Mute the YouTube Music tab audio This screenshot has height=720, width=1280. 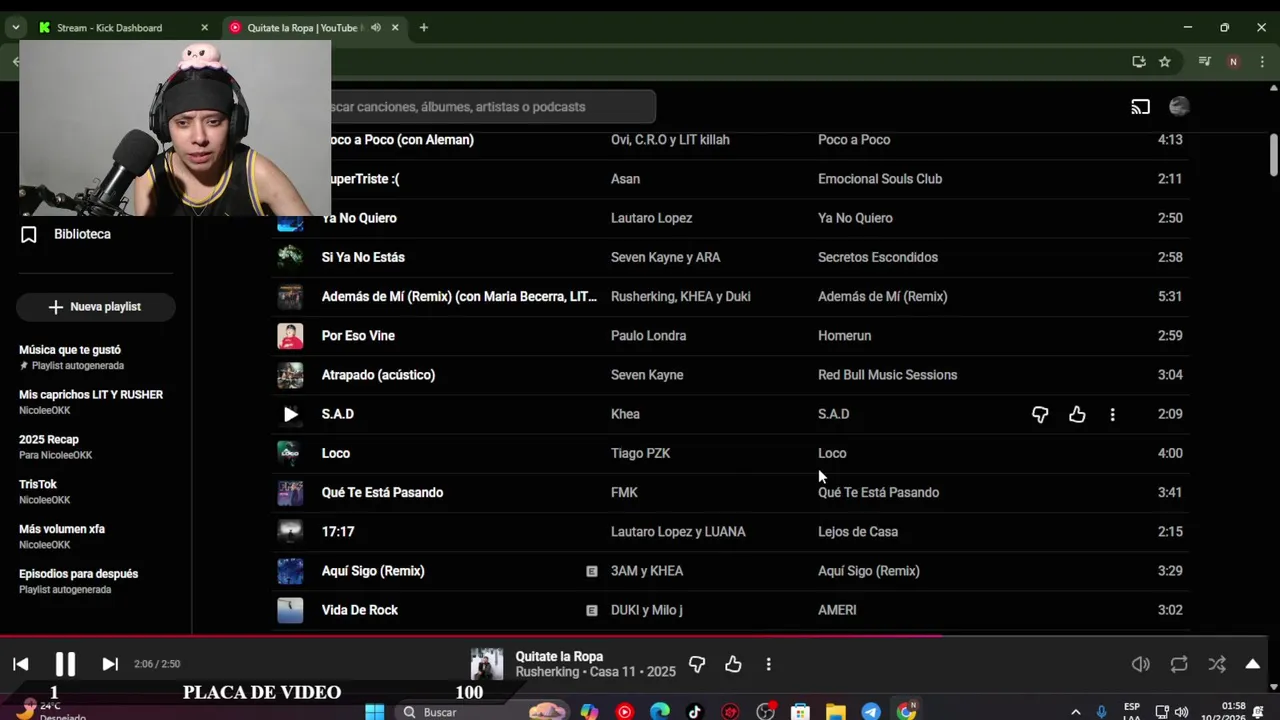click(375, 28)
